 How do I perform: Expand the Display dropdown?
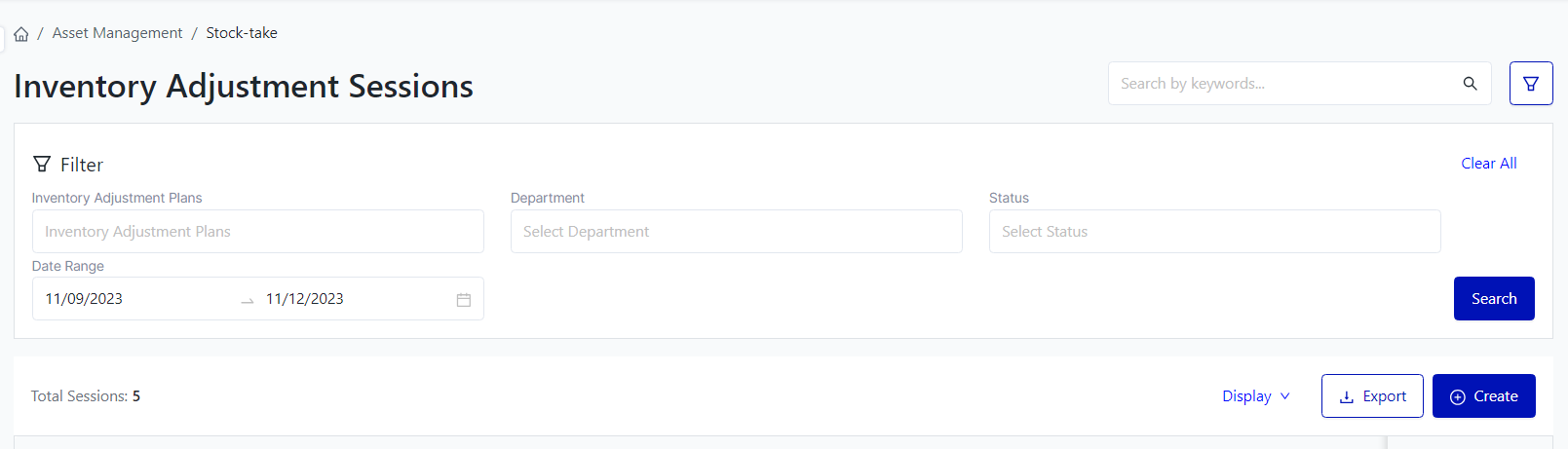tap(1255, 396)
